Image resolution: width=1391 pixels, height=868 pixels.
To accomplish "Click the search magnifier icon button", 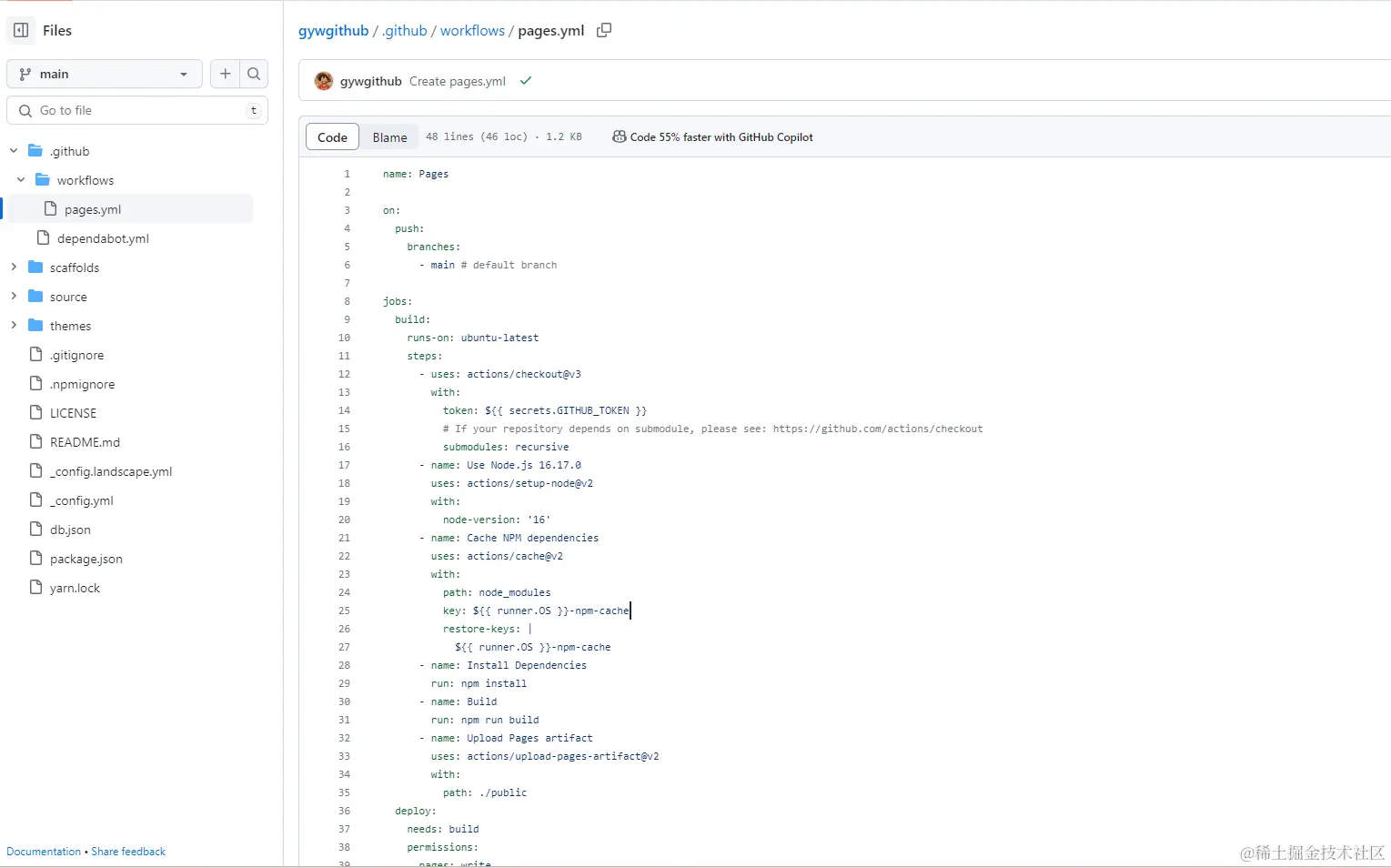I will pyautogui.click(x=254, y=74).
